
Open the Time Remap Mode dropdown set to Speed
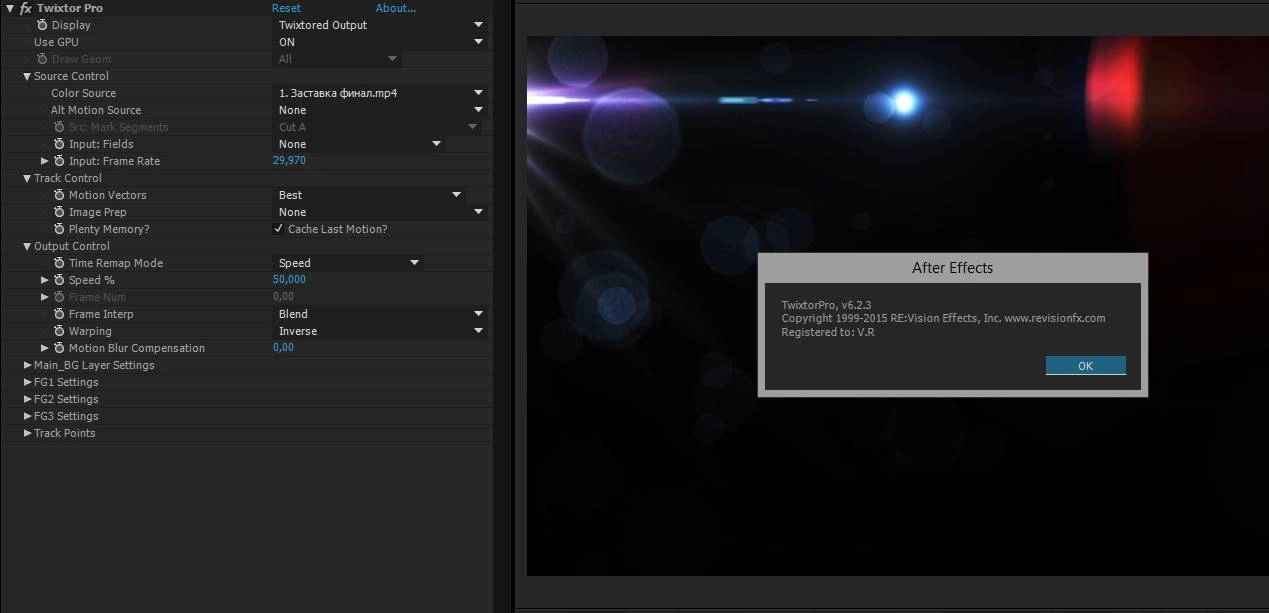(x=349, y=263)
